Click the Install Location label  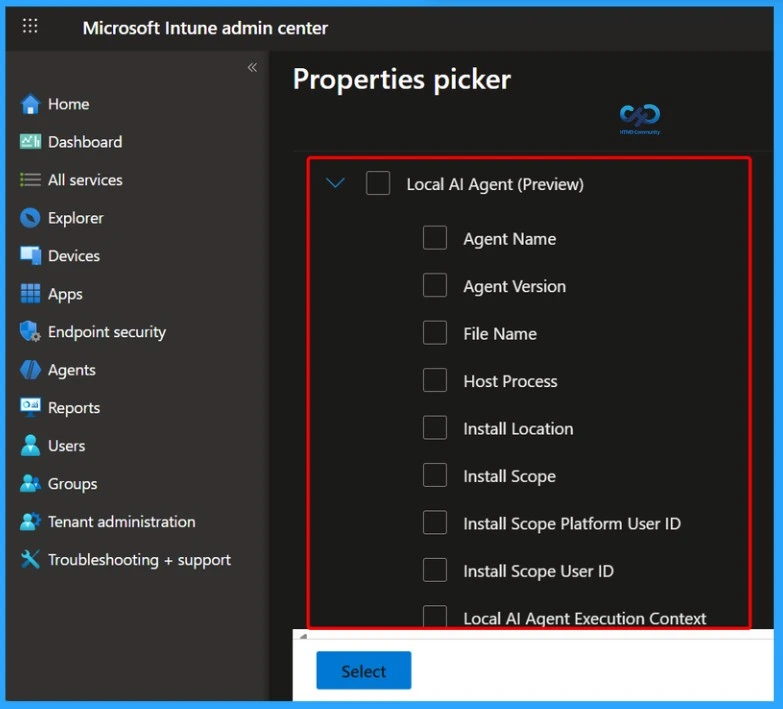tap(518, 429)
